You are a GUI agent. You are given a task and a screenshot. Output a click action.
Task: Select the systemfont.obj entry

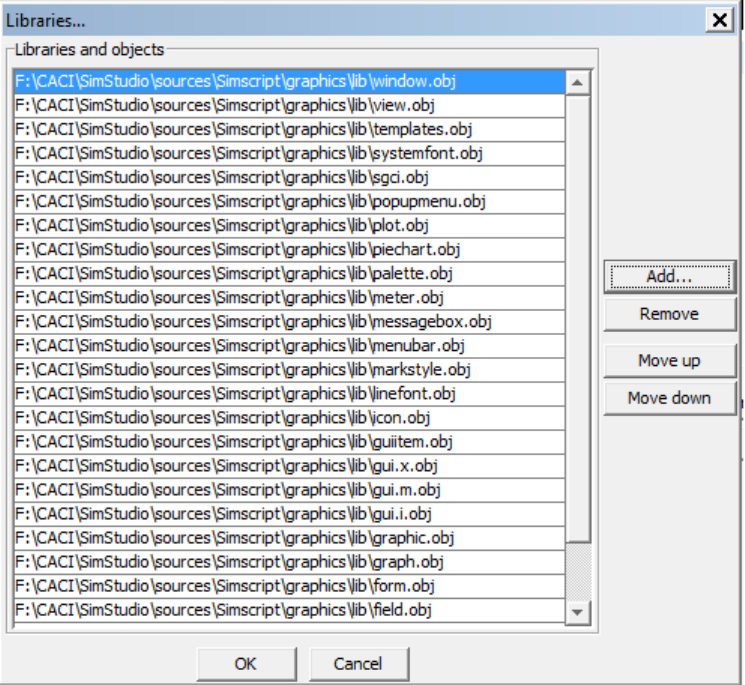(x=289, y=154)
